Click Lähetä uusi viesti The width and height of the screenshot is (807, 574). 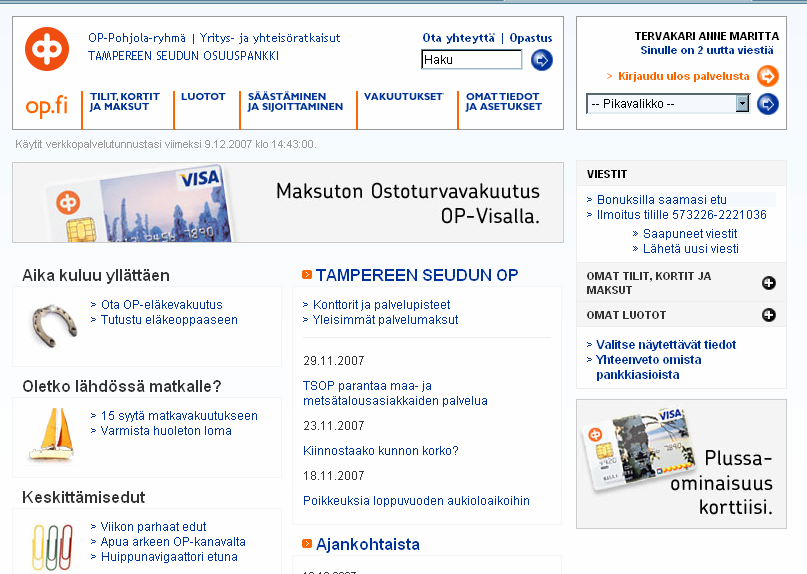[x=691, y=249]
